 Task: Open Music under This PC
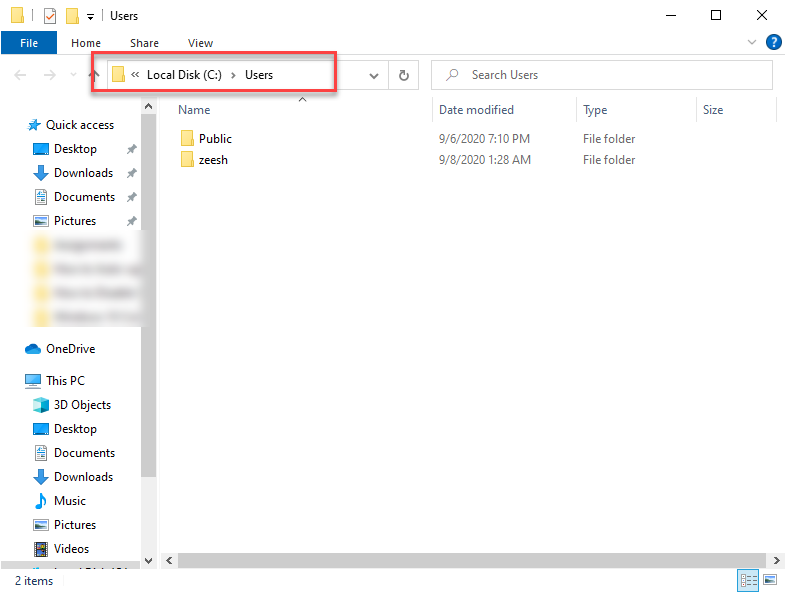coord(70,501)
